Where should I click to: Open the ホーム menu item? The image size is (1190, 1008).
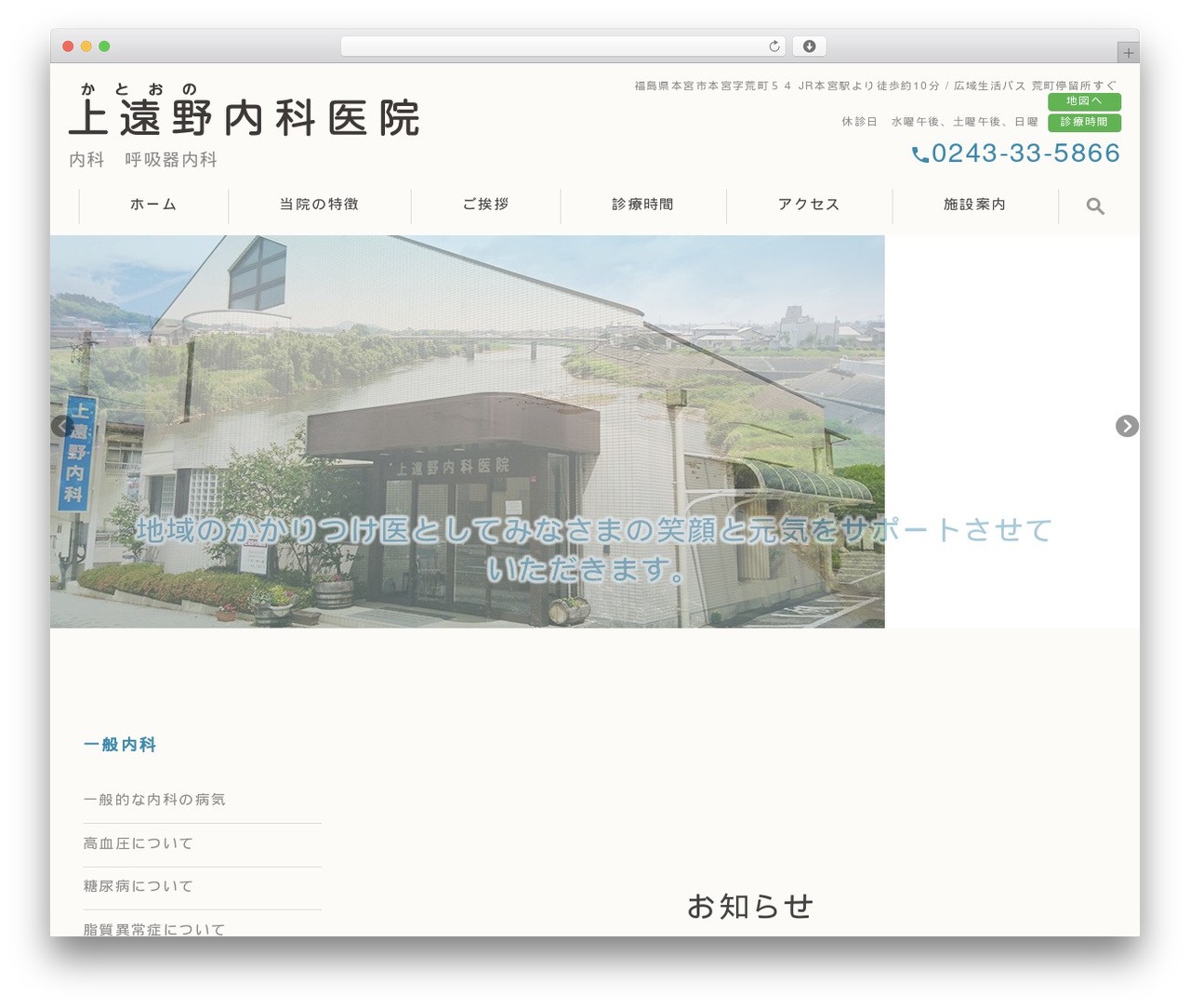153,205
